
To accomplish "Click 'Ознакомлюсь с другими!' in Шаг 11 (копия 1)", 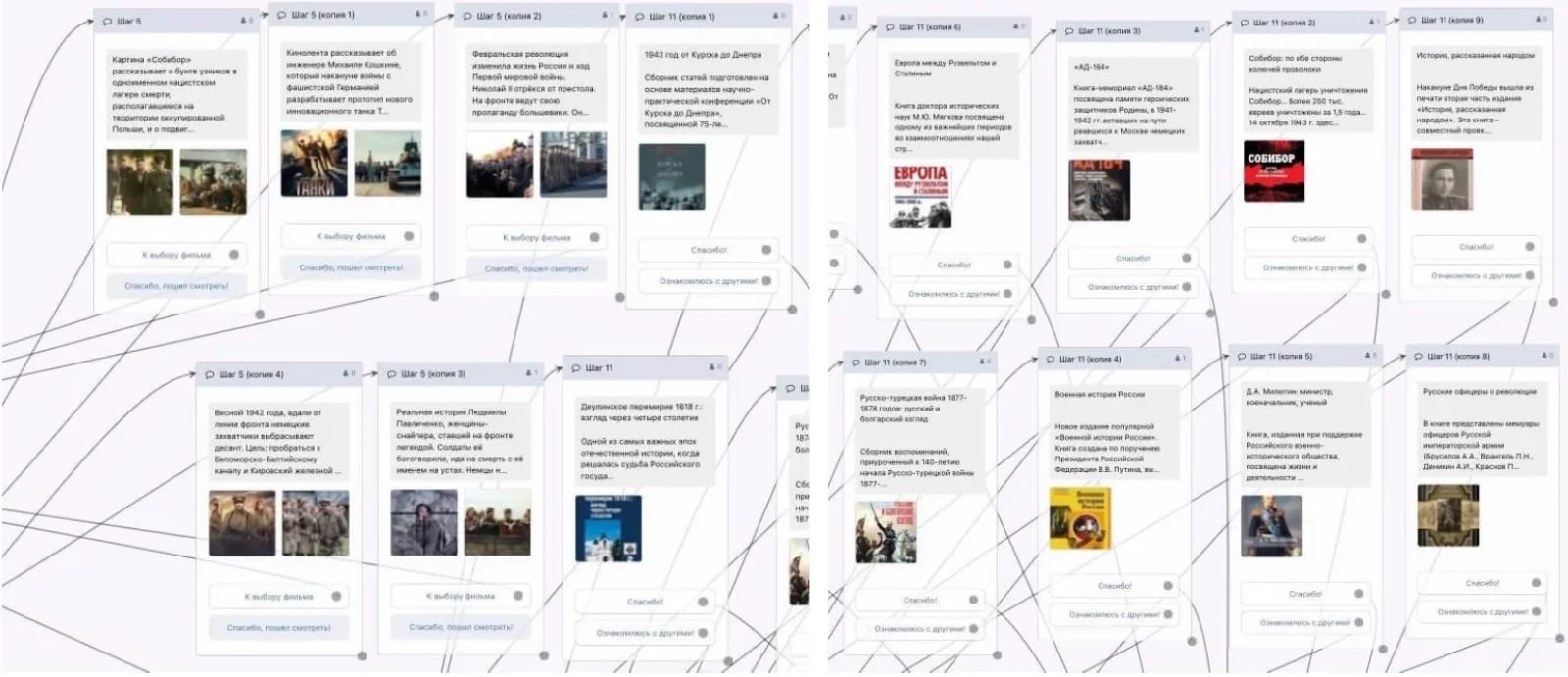I will [x=709, y=281].
